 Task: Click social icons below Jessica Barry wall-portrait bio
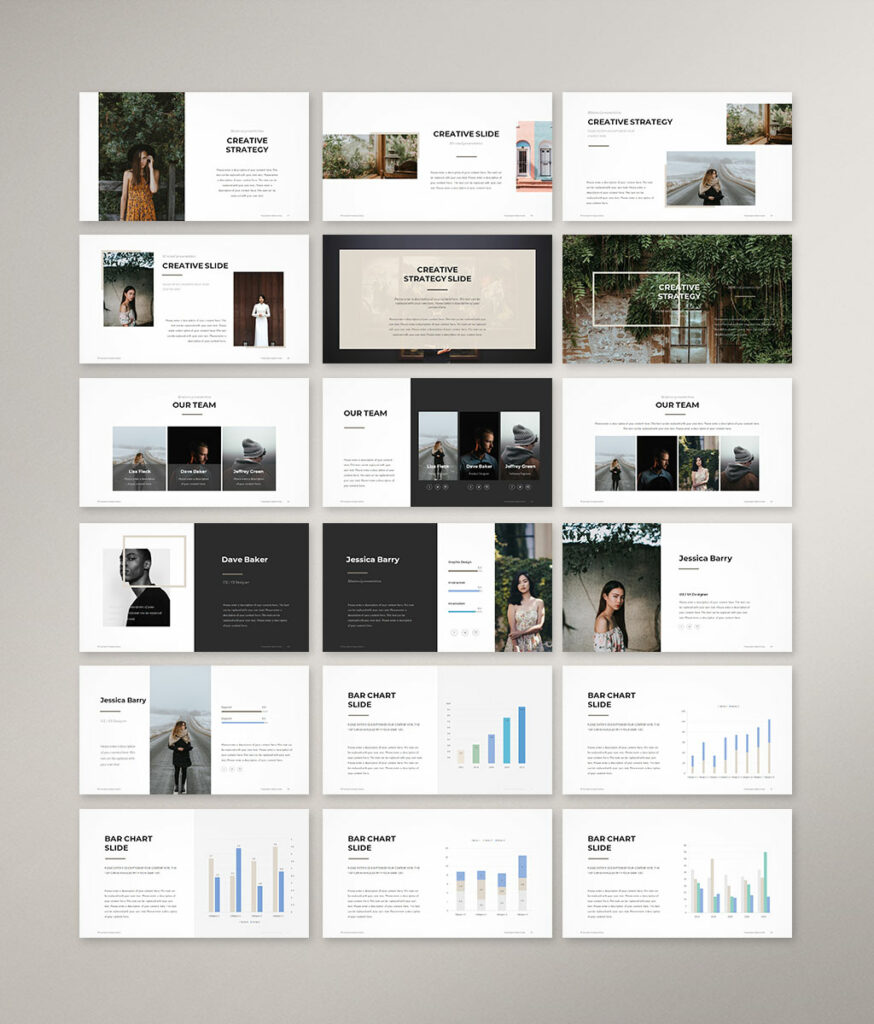coord(688,626)
